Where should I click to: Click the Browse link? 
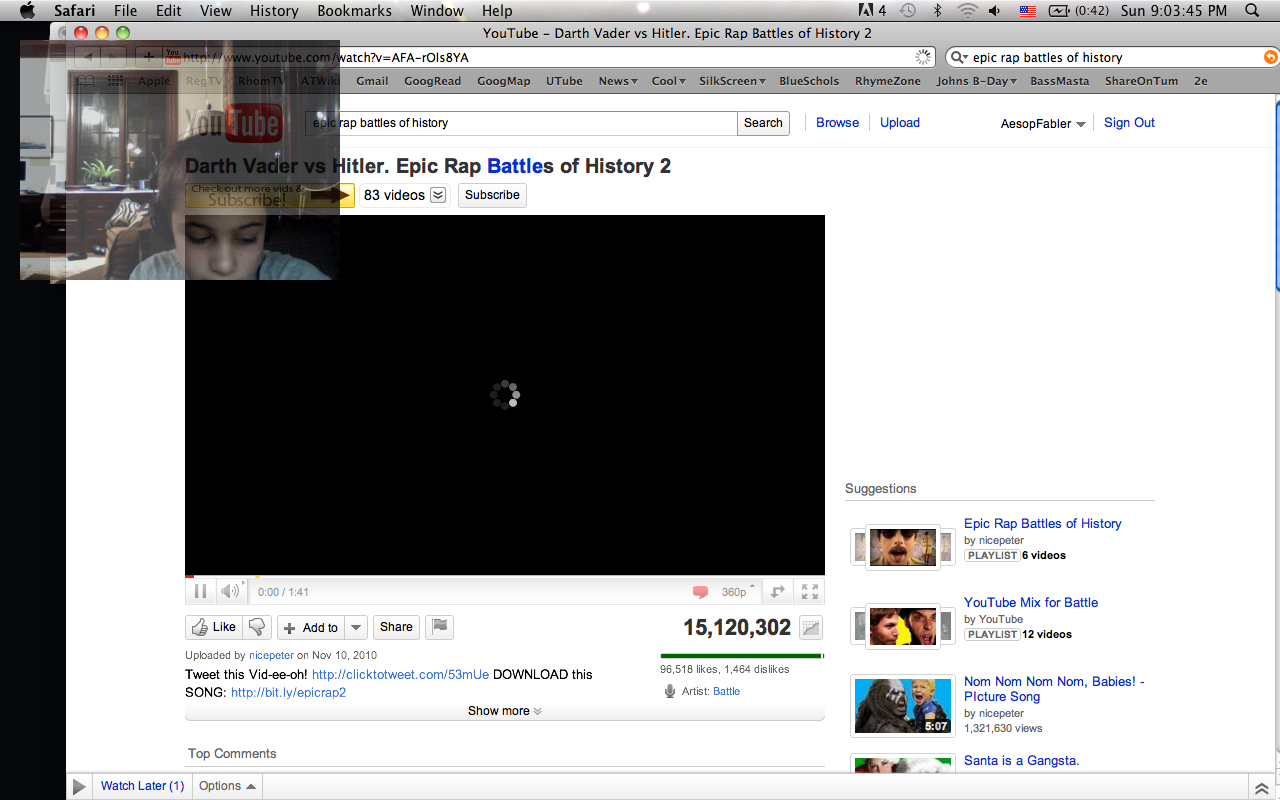(x=837, y=123)
